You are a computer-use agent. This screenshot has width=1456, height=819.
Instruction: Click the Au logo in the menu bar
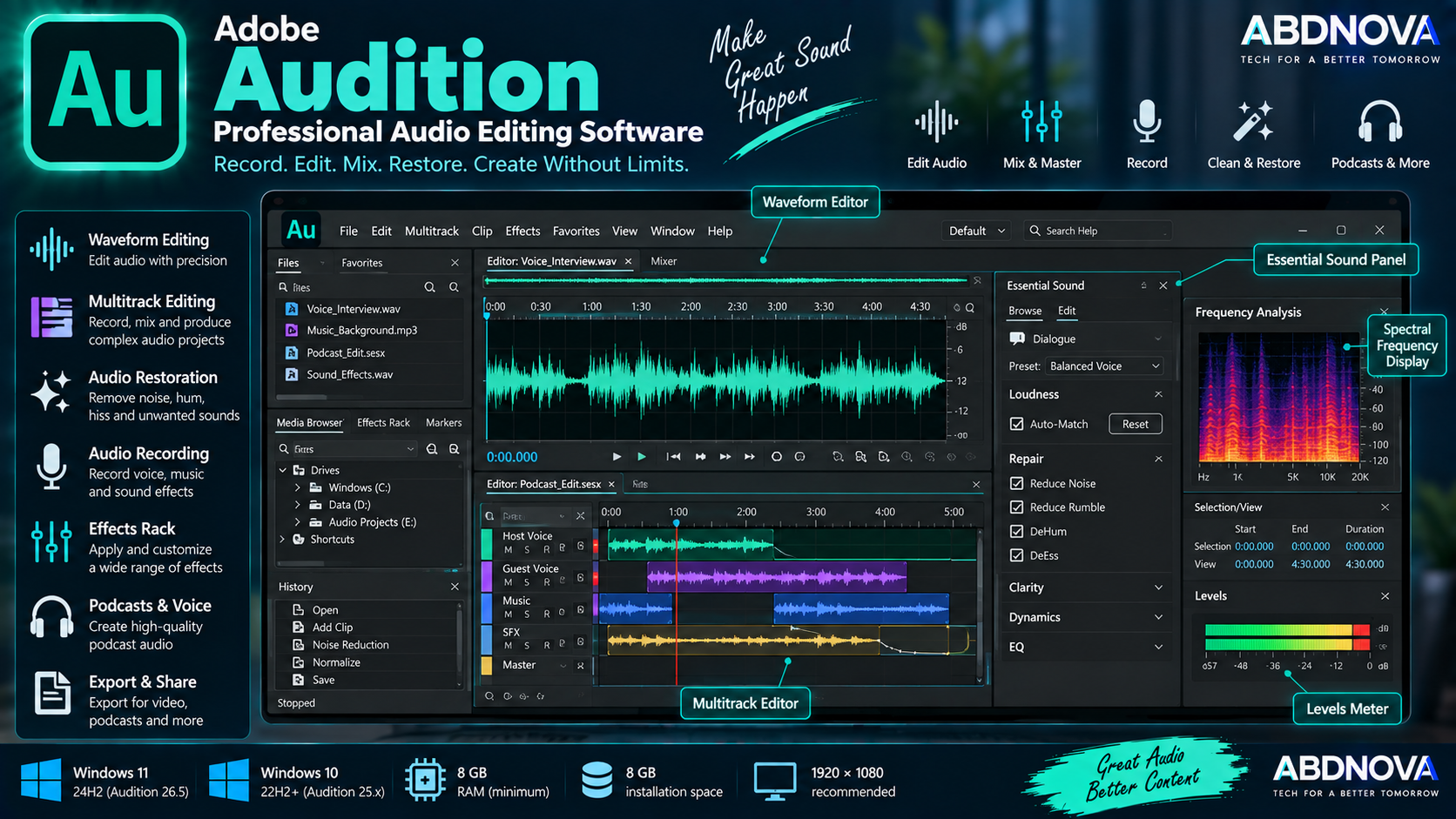(x=300, y=230)
